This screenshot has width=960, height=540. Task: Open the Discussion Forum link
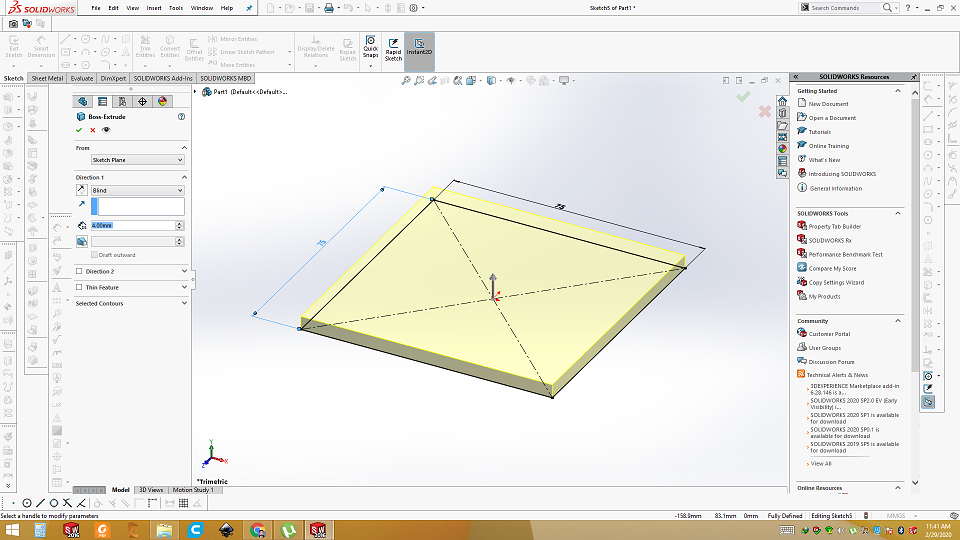click(831, 362)
